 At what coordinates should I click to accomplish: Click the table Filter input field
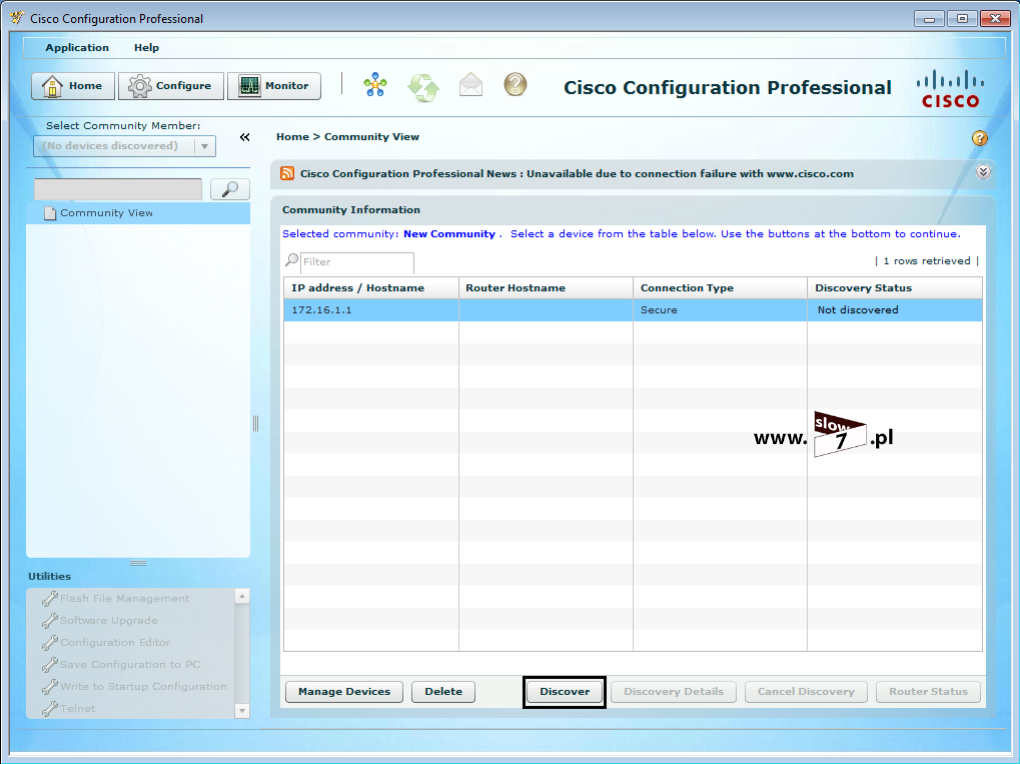pyautogui.click(x=357, y=262)
